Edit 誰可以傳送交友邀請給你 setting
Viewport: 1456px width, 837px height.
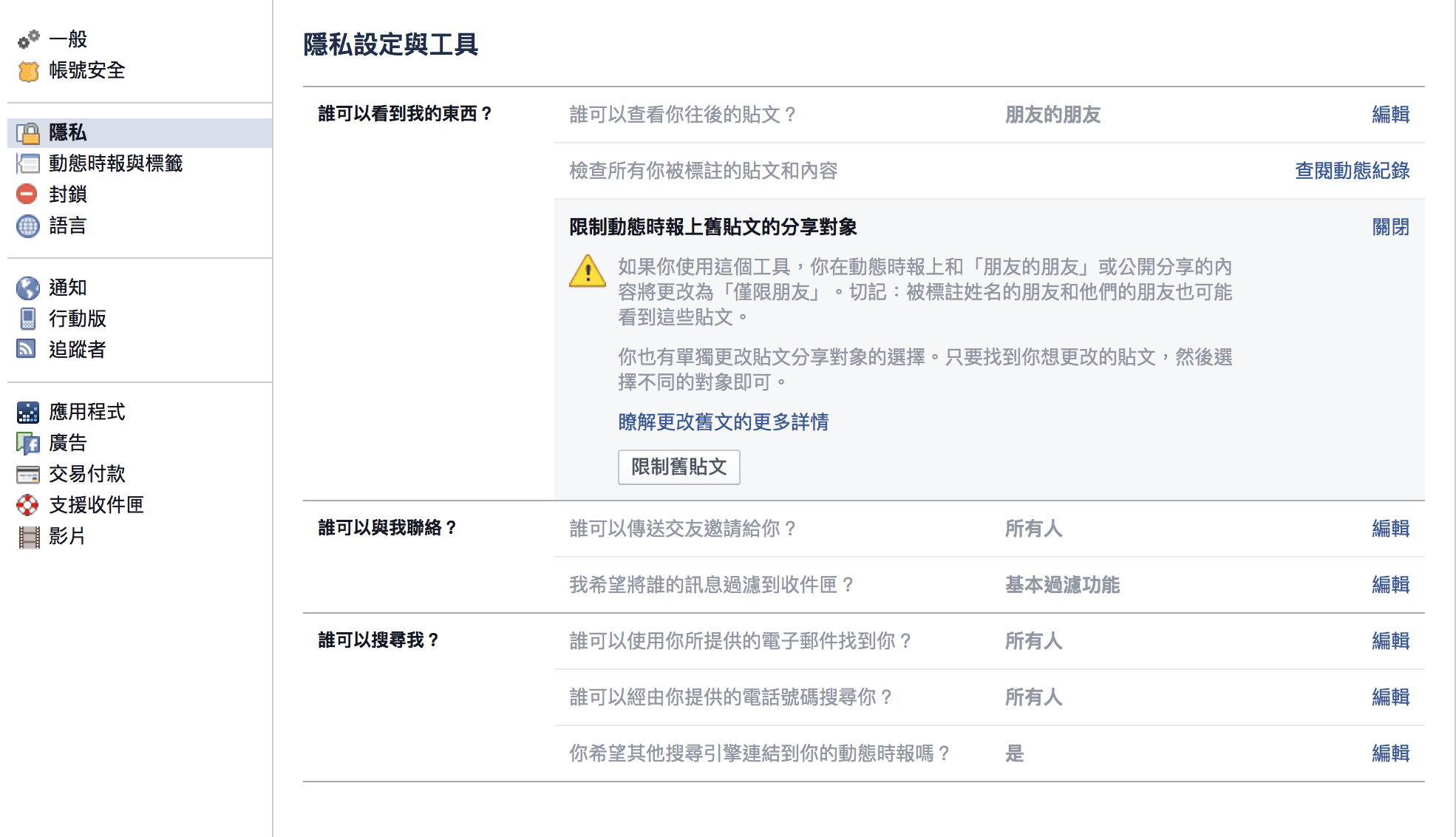pos(1391,529)
